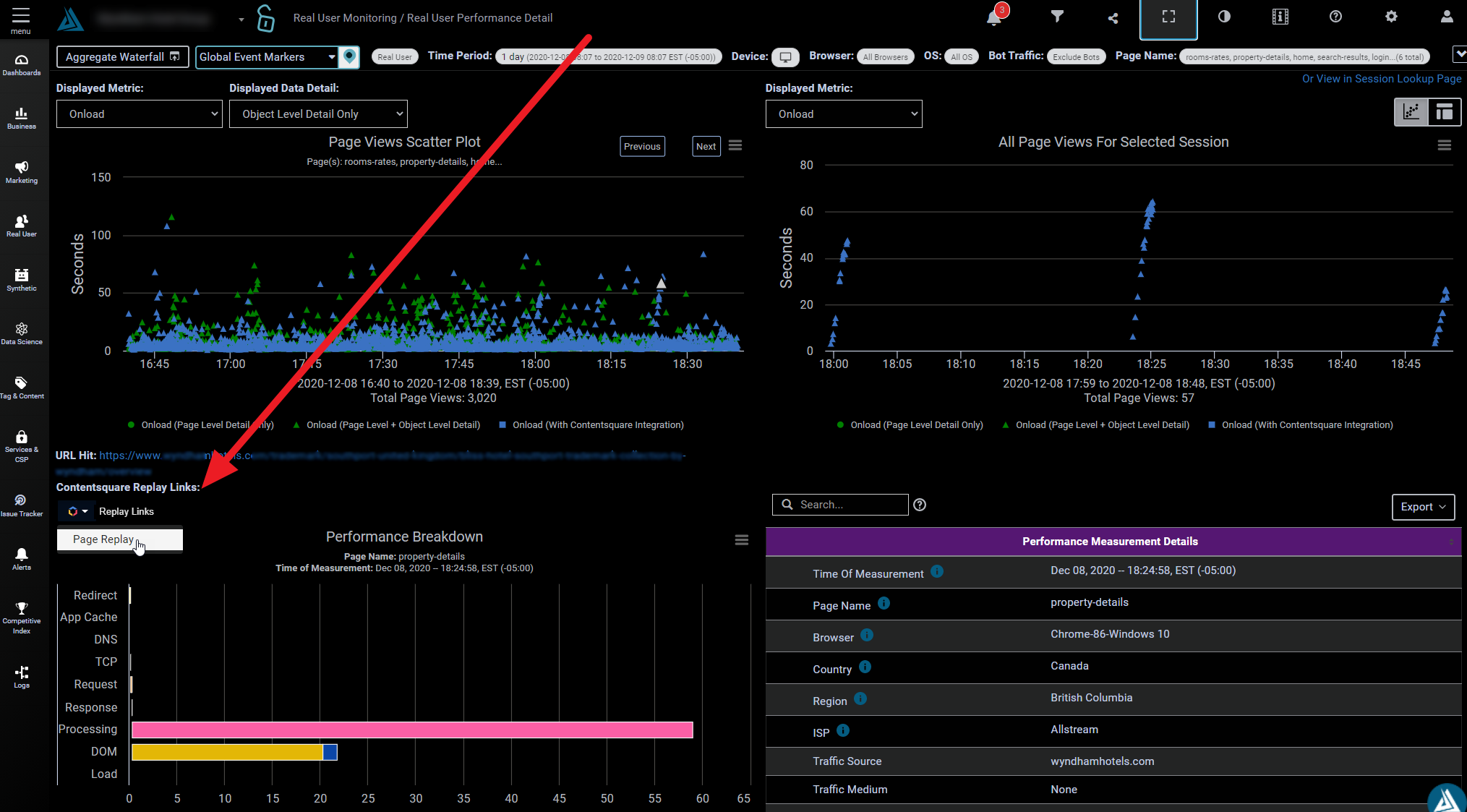Toggle fullscreen mode icon
Viewport: 1467px width, 812px height.
[1168, 17]
